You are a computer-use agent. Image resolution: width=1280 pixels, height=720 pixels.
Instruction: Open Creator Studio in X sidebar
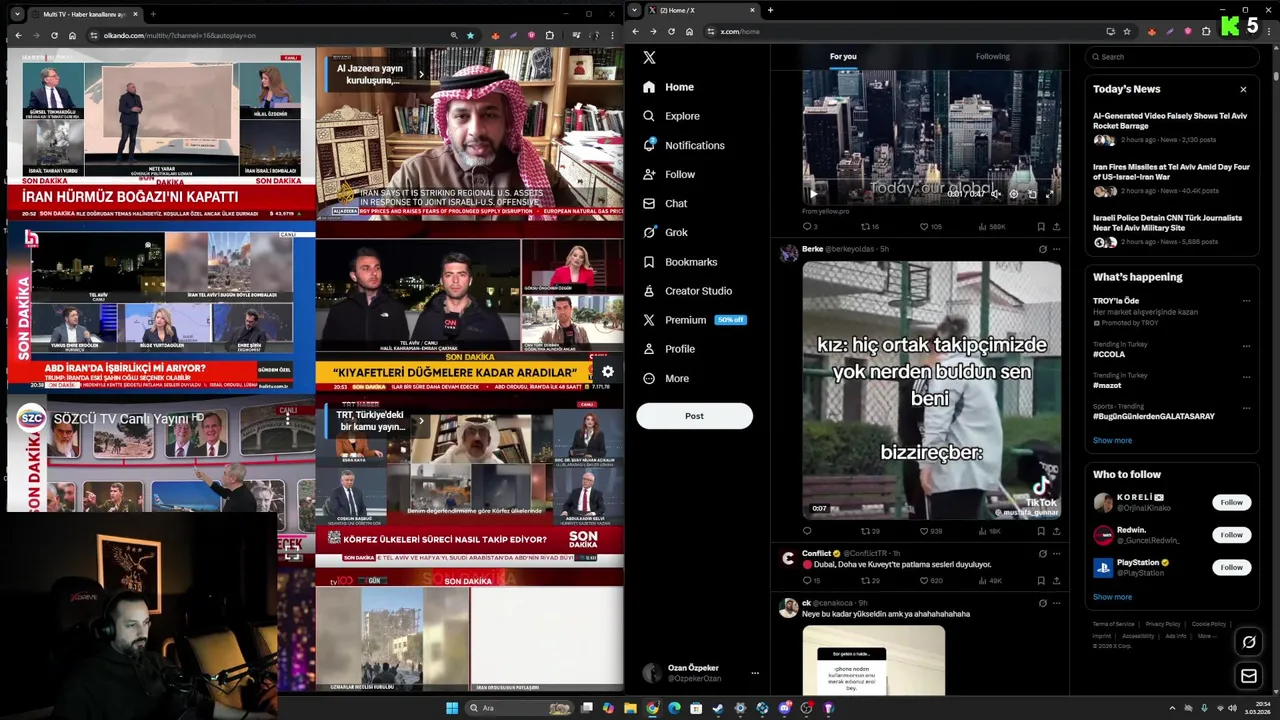click(x=688, y=291)
